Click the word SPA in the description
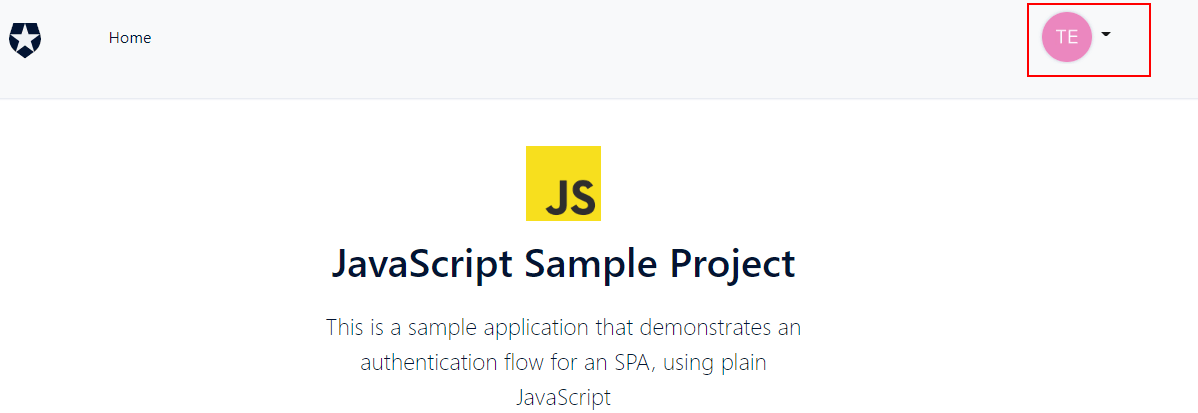Image resolution: width=1198 pixels, height=413 pixels. coord(634,363)
